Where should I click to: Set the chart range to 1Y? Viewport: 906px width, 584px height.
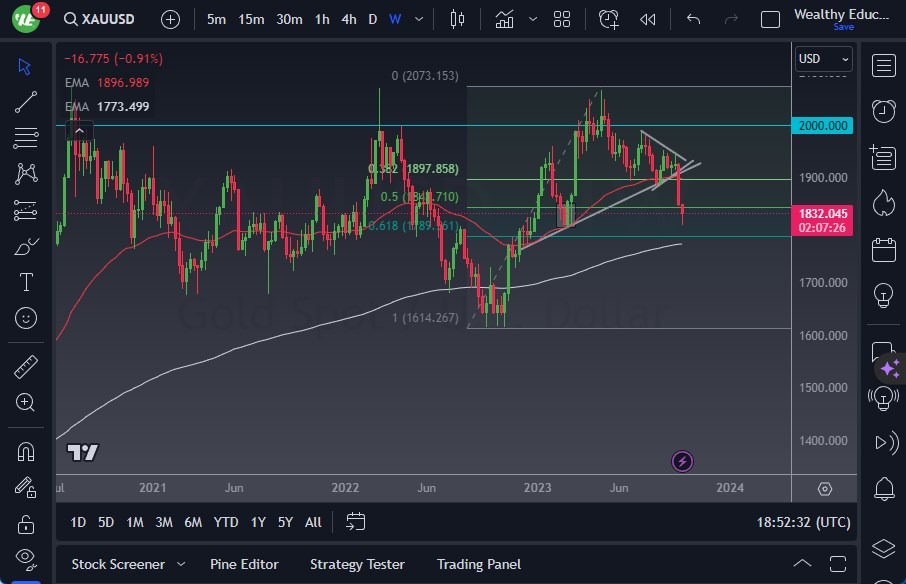coord(258,522)
